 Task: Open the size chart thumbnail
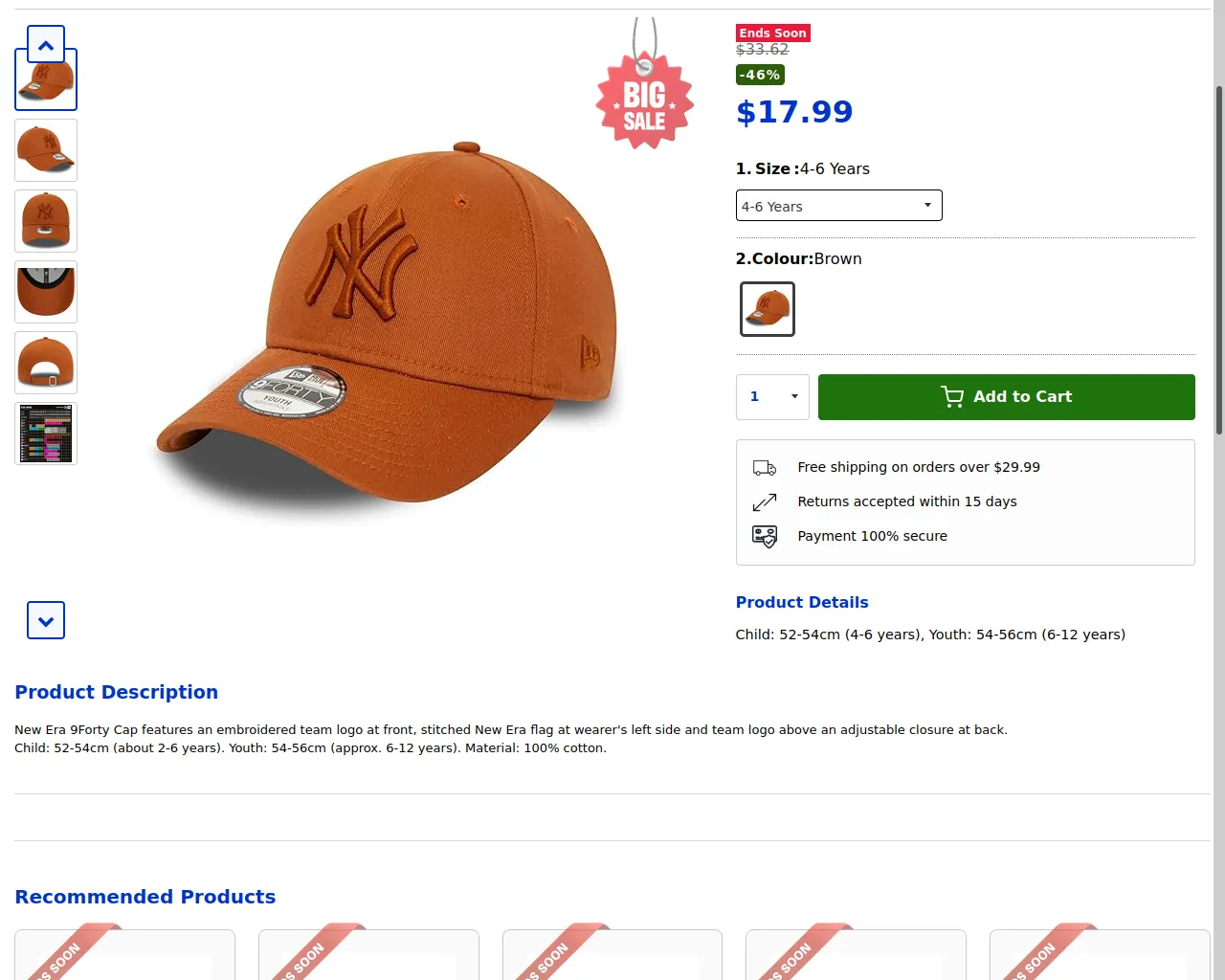pyautogui.click(x=46, y=434)
